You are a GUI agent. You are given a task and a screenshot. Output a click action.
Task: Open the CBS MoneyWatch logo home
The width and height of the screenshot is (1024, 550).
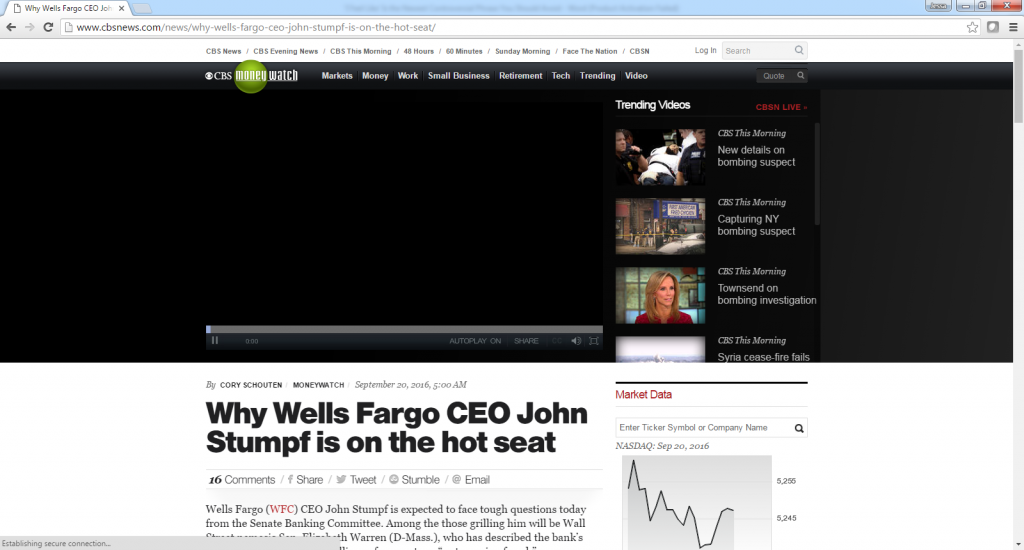tap(251, 76)
